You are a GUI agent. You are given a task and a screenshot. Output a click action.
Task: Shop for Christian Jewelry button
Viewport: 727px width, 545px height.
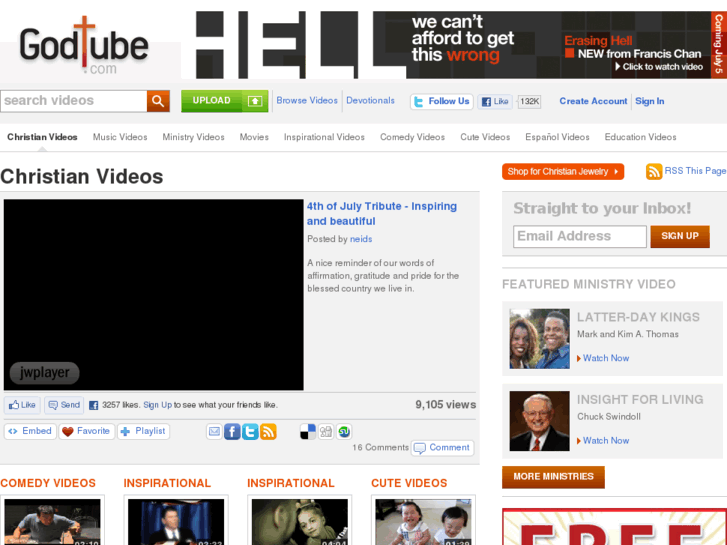click(563, 172)
